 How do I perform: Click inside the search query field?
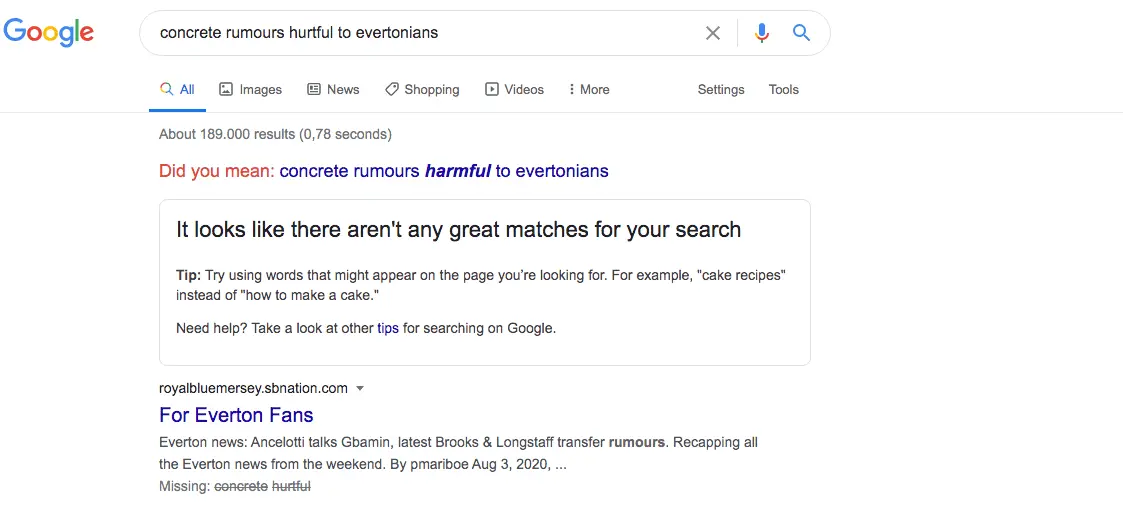[420, 33]
